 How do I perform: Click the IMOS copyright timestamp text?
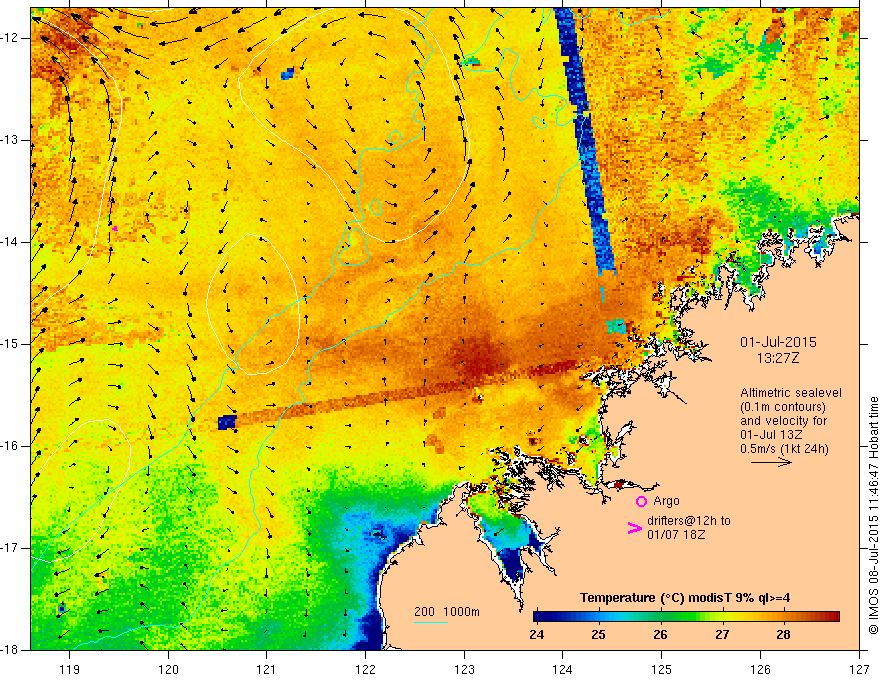pyautogui.click(x=873, y=515)
